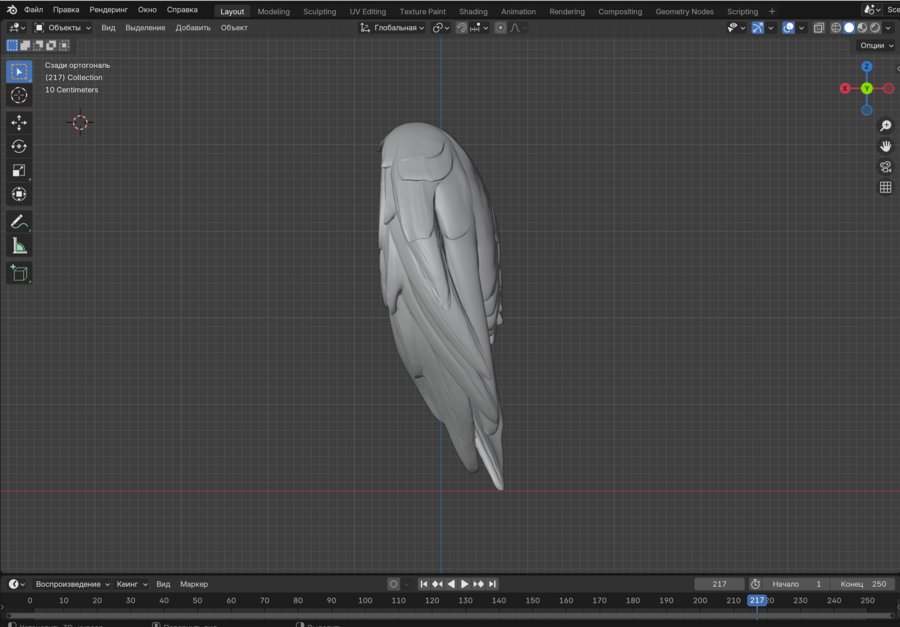Toggle X-ray view mode
This screenshot has height=627, width=900.
coord(819,28)
